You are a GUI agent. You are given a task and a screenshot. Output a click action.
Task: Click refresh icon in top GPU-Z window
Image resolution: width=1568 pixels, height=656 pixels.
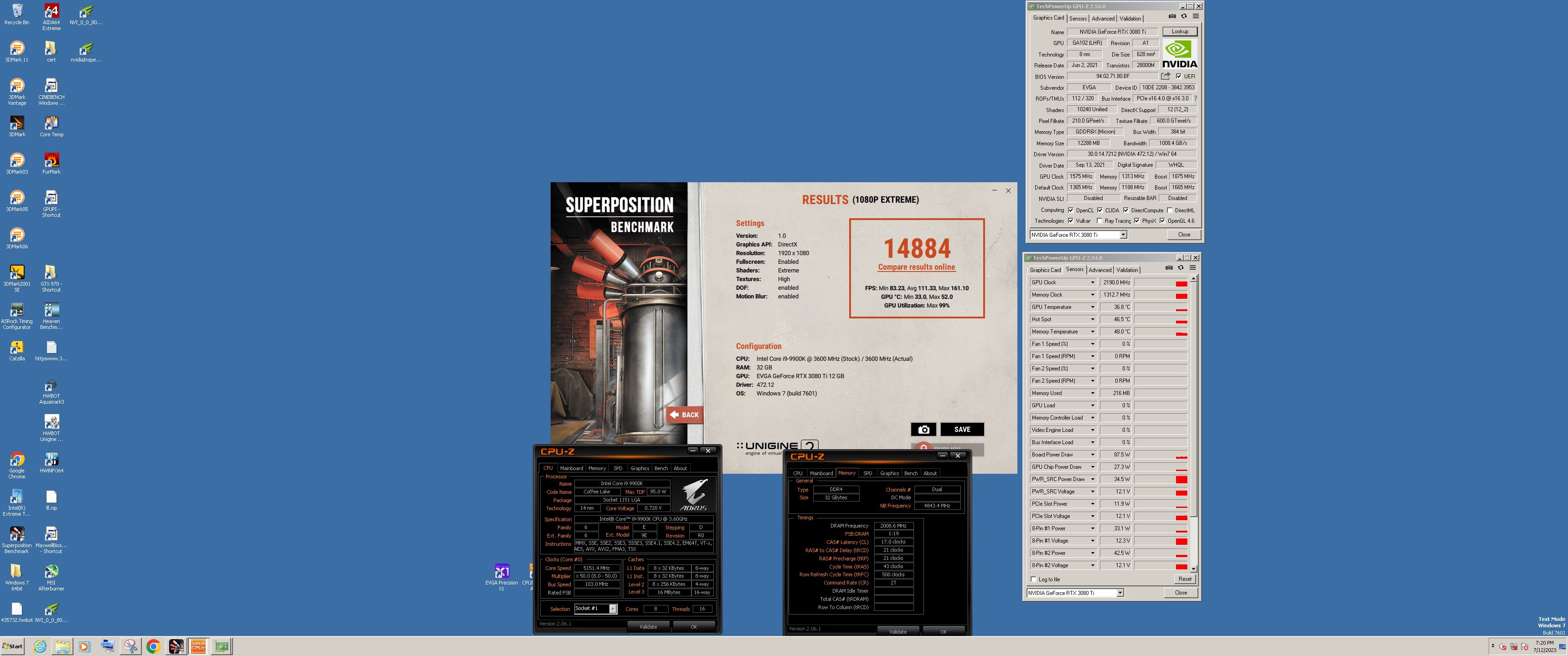pos(1184,16)
